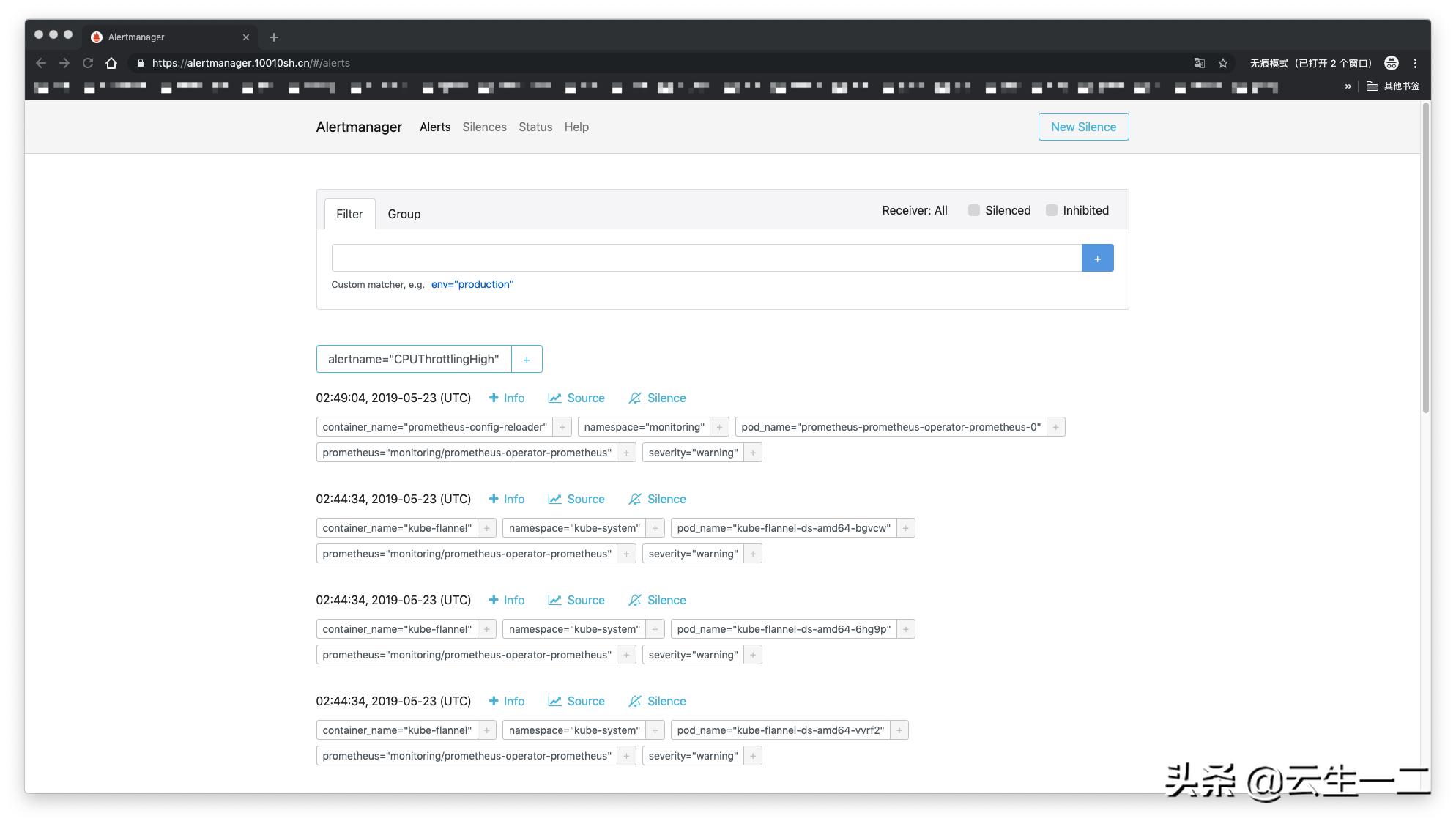Click the blue plus to add a matcher
The width and height of the screenshot is (1456, 824).
point(1096,257)
